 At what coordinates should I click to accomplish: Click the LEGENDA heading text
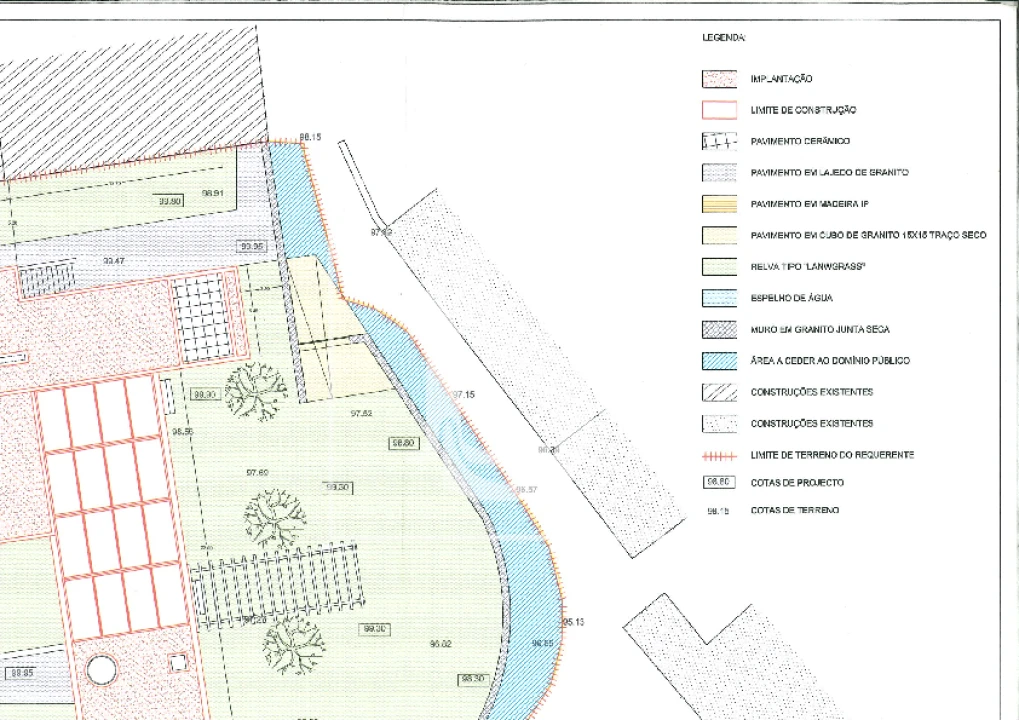(723, 38)
